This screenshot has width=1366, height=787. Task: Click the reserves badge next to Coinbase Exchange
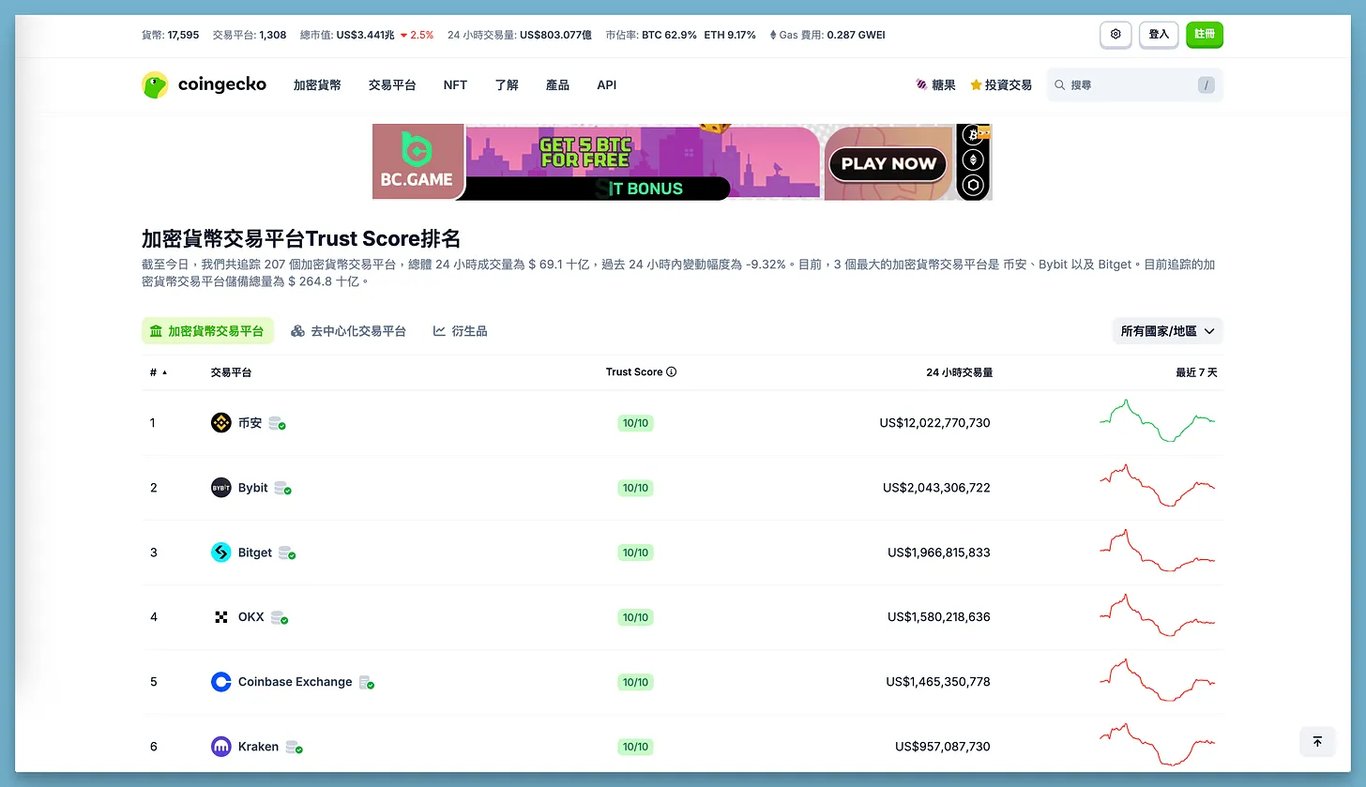pyautogui.click(x=366, y=682)
